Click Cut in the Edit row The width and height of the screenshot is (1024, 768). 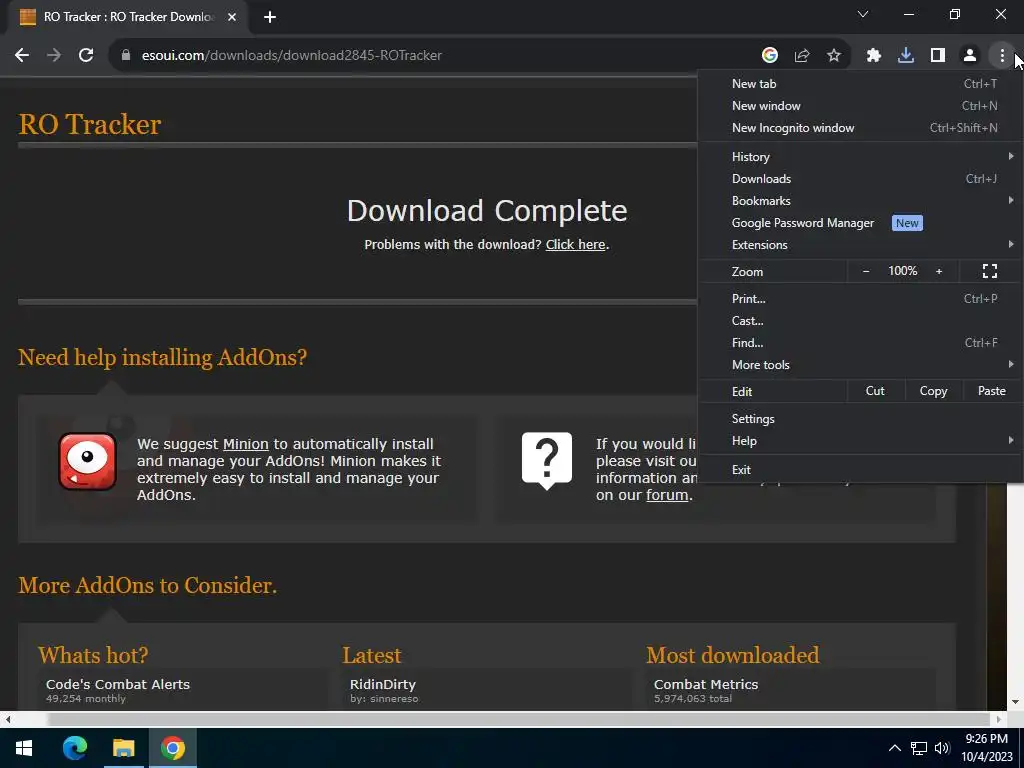tap(876, 391)
